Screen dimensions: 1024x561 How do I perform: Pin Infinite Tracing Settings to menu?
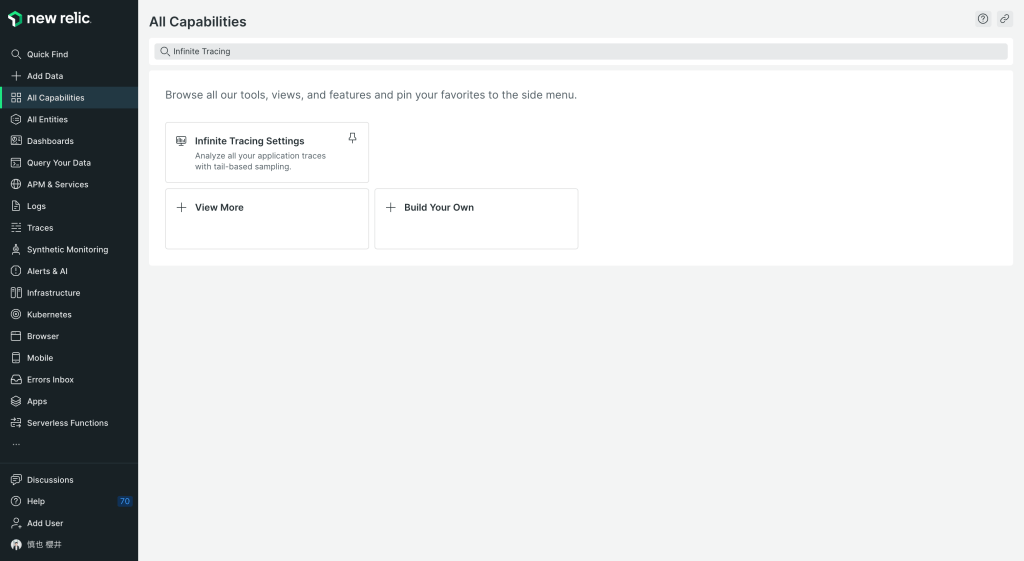[352, 138]
